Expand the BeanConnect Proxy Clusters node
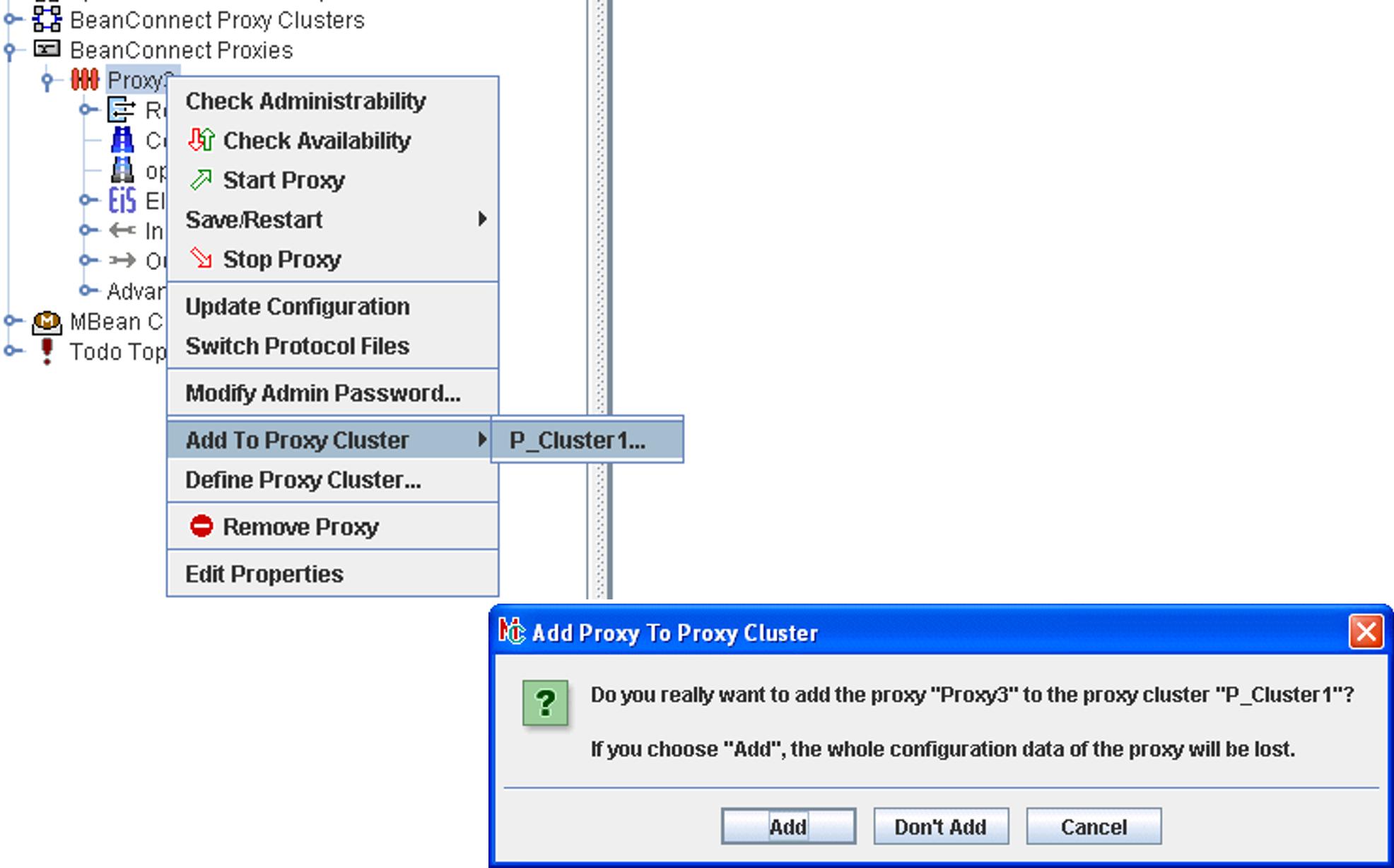The width and height of the screenshot is (1394, 868). point(11,20)
